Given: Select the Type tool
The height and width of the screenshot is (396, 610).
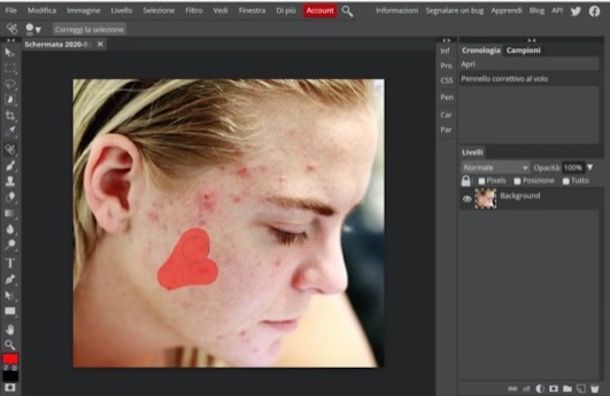Looking at the screenshot, I should pyautogui.click(x=10, y=263).
